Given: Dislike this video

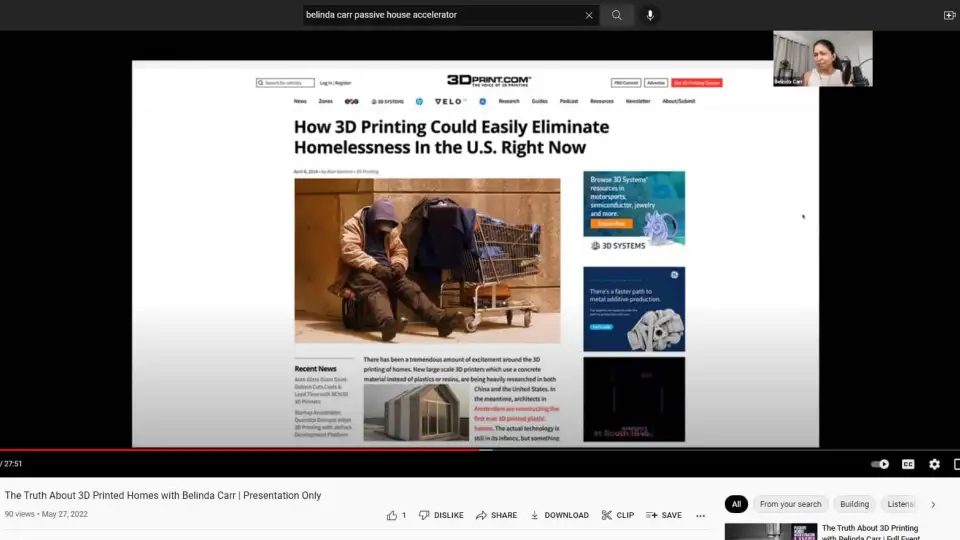Looking at the screenshot, I should click(x=441, y=515).
